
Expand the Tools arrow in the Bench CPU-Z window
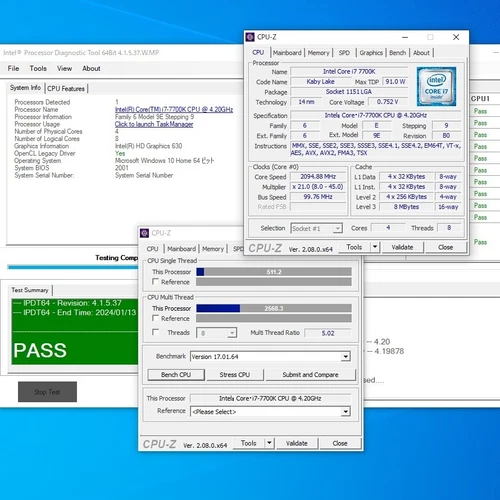[x=269, y=443]
